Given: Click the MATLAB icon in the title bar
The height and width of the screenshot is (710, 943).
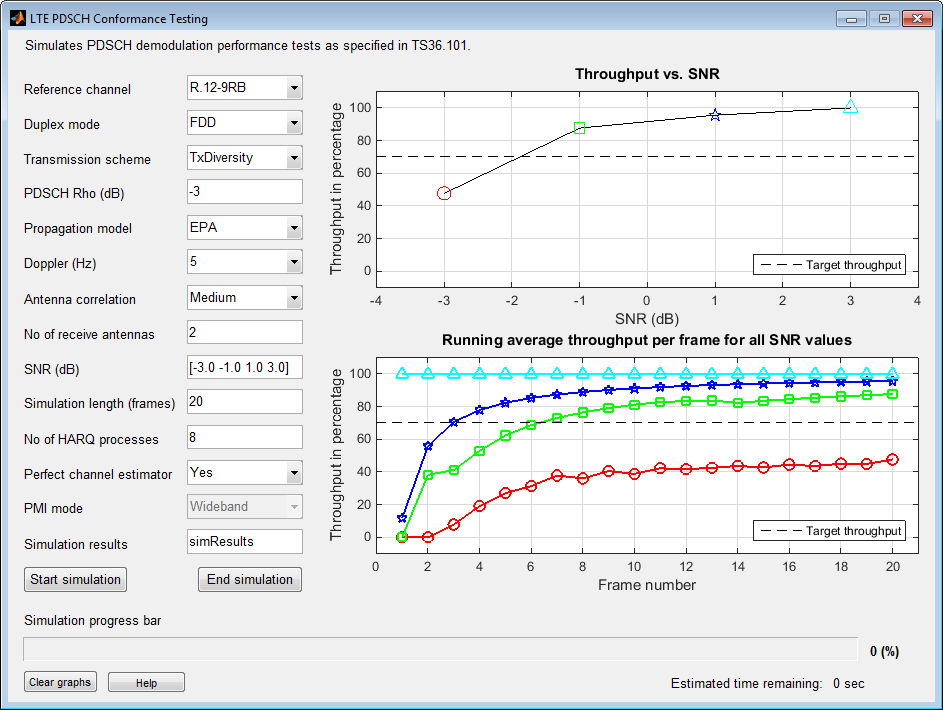Looking at the screenshot, I should point(17,18).
